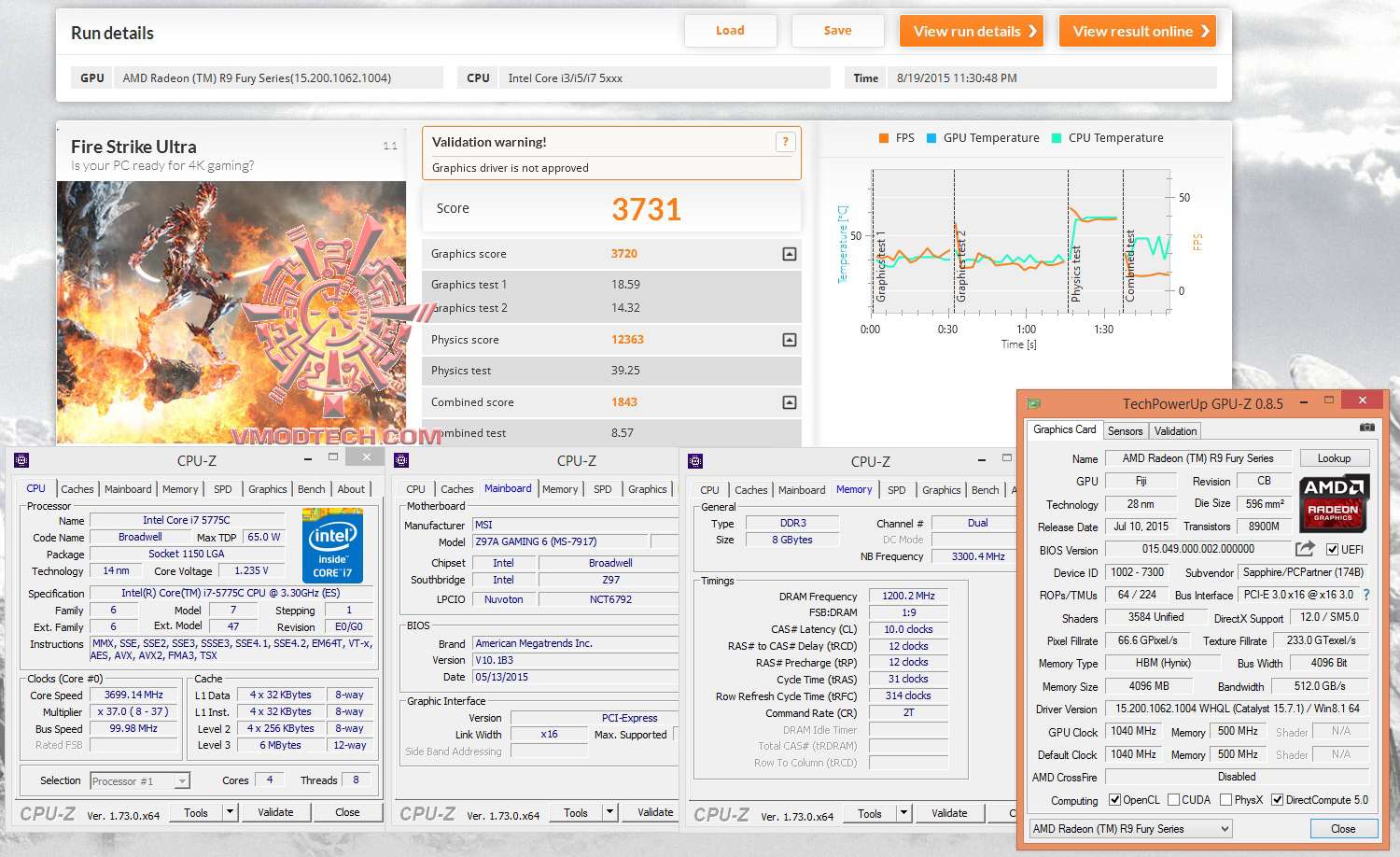Open the About tab in CPU-Z CPU window
The width and height of the screenshot is (1400, 857).
351,489
